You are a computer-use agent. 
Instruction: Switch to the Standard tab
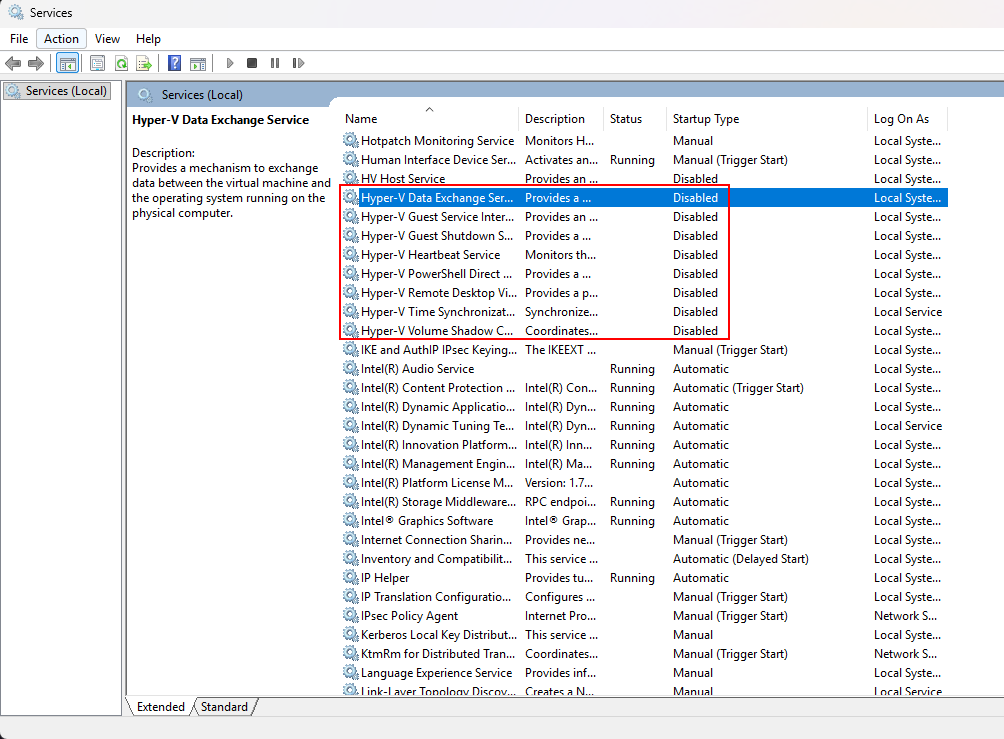click(224, 706)
